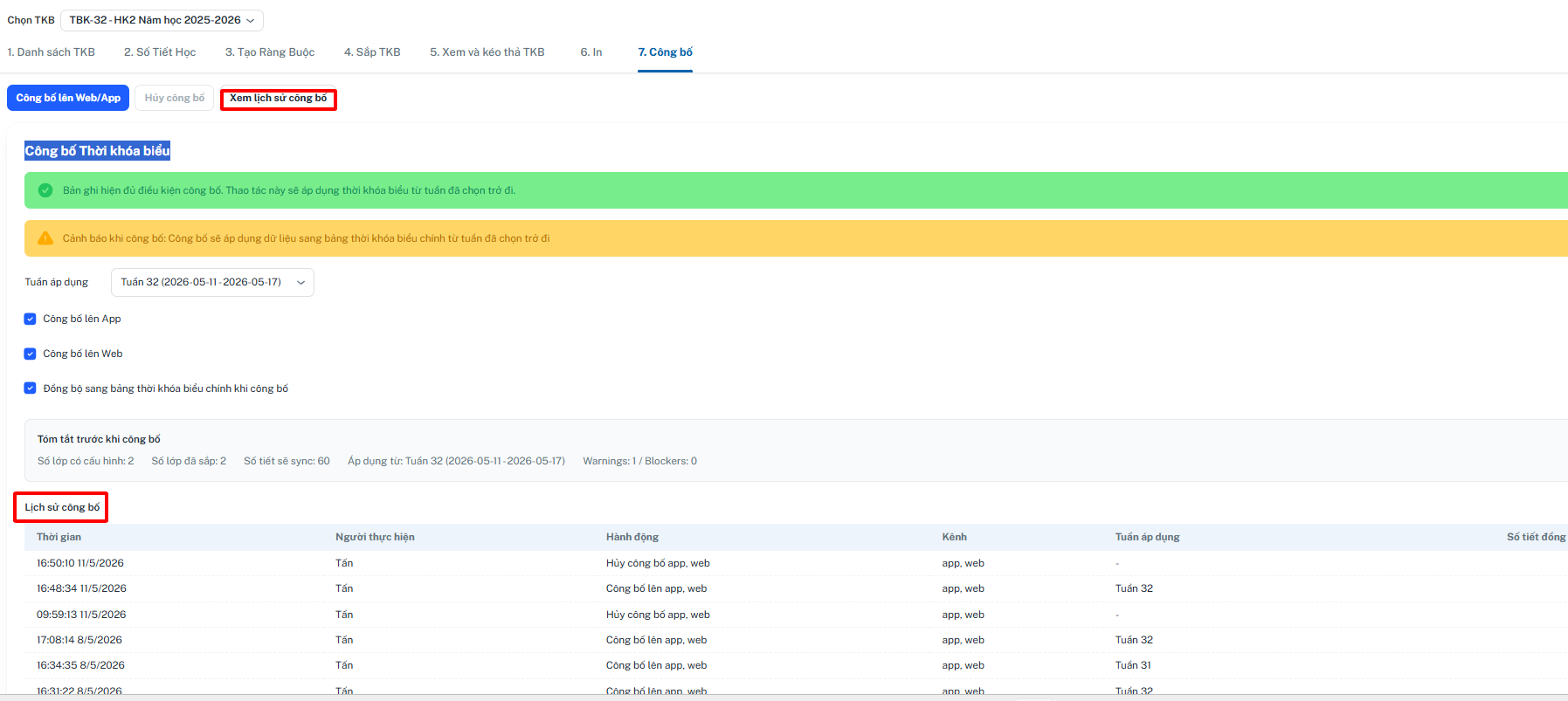1568x701 pixels.
Task: Toggle Đồng bộ sang bảng thời khóa biểu chính checkbox
Action: point(30,388)
